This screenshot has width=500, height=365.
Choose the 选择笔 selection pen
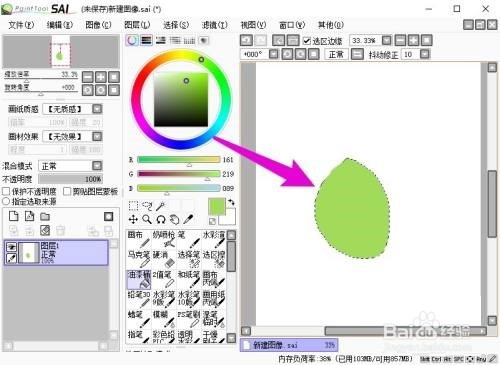188,259
